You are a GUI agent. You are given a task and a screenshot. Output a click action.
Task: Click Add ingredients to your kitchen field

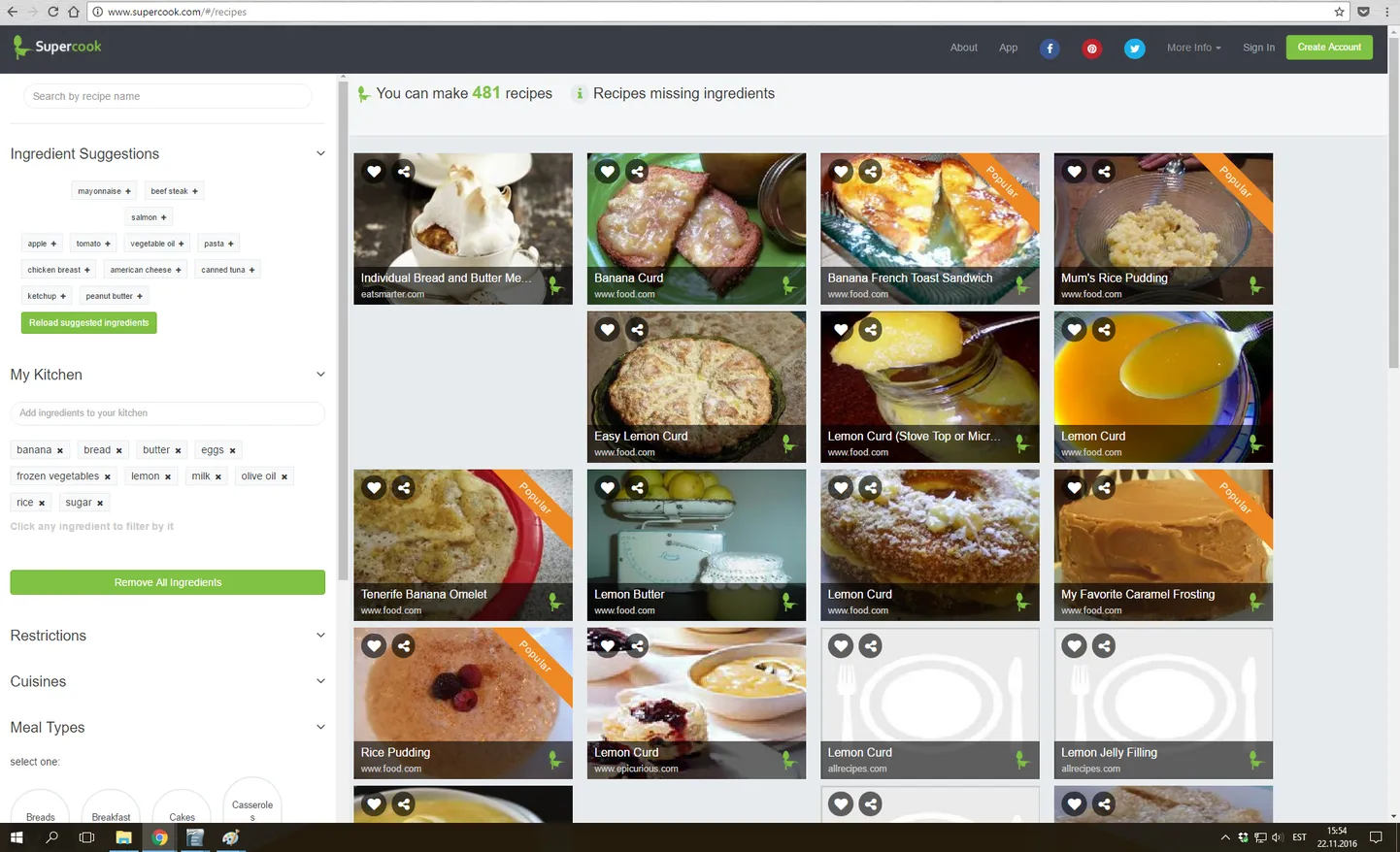[x=167, y=413]
